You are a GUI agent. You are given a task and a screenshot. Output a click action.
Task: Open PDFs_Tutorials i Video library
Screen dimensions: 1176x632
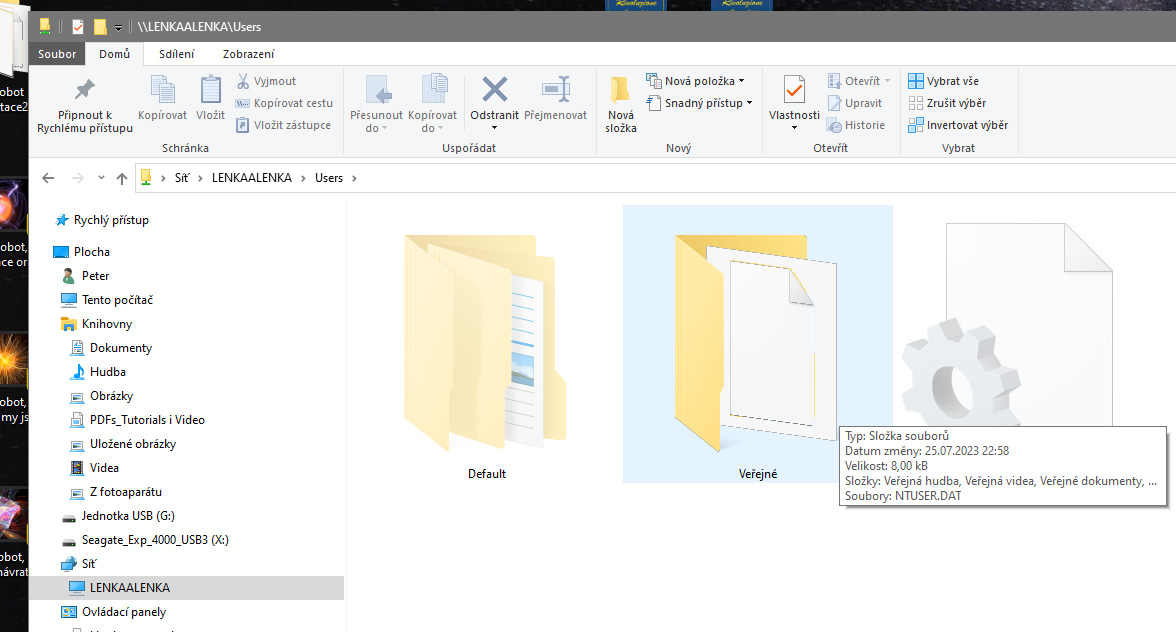147,420
